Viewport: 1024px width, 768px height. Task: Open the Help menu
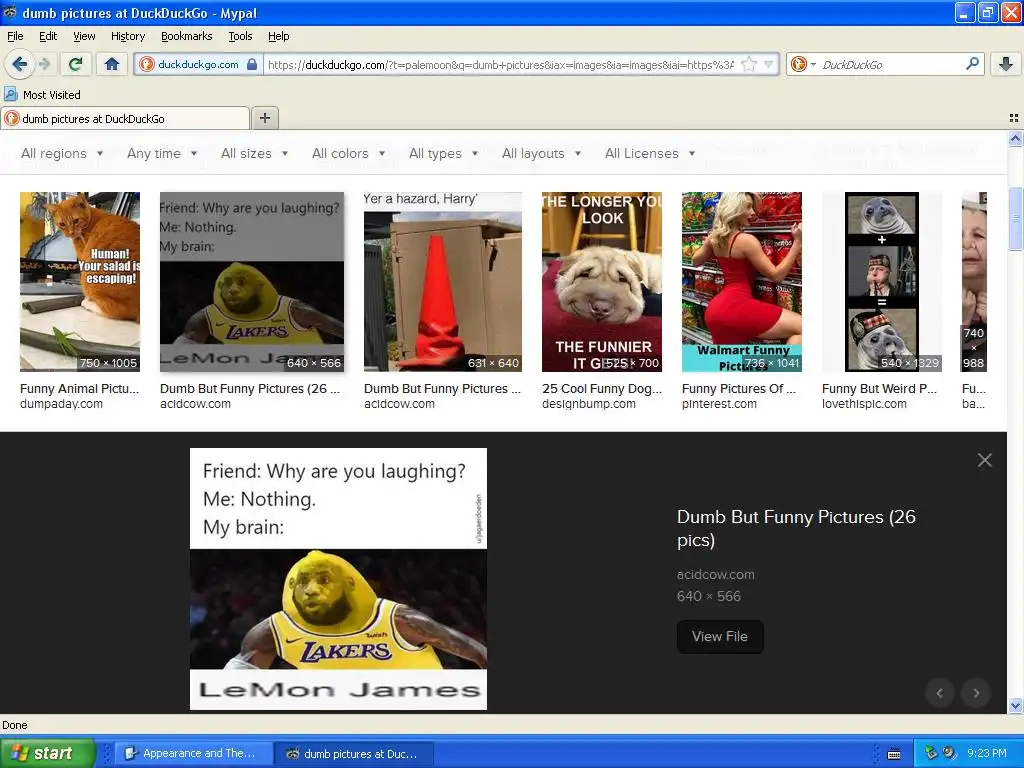[279, 36]
